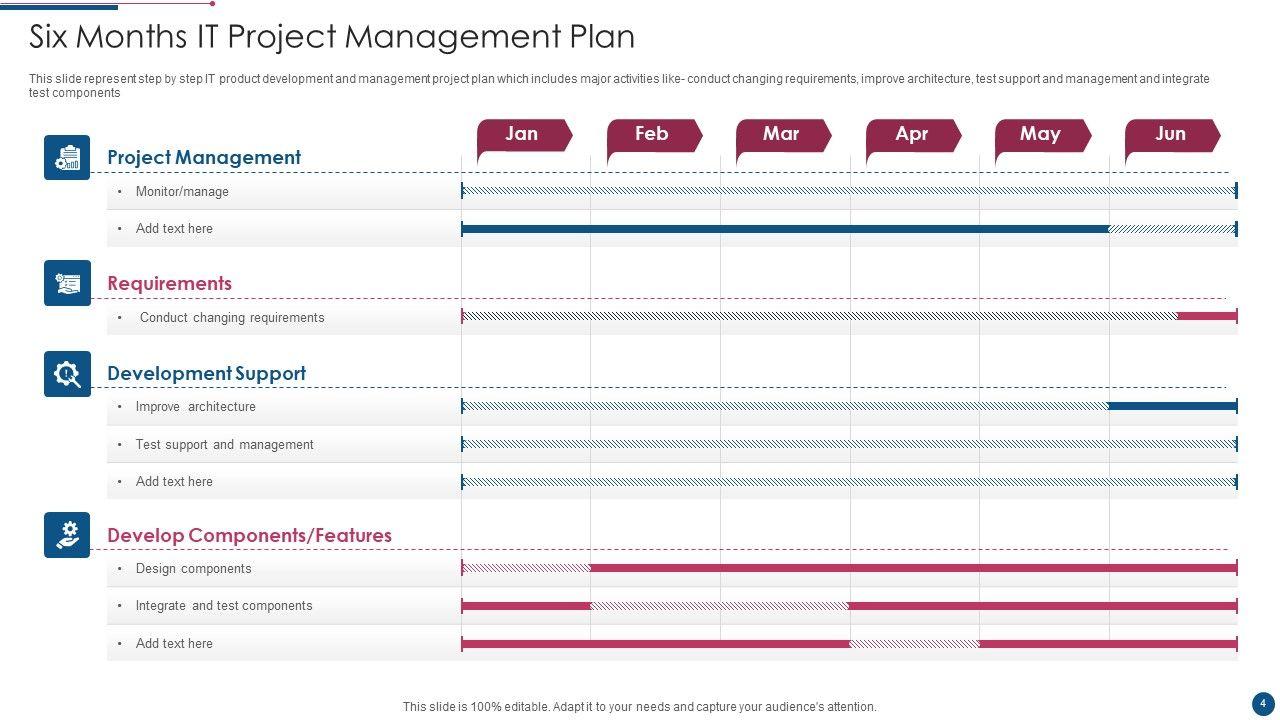Click the Improve architecture timeline bar
This screenshot has height=720, width=1280.
[x=849, y=406]
